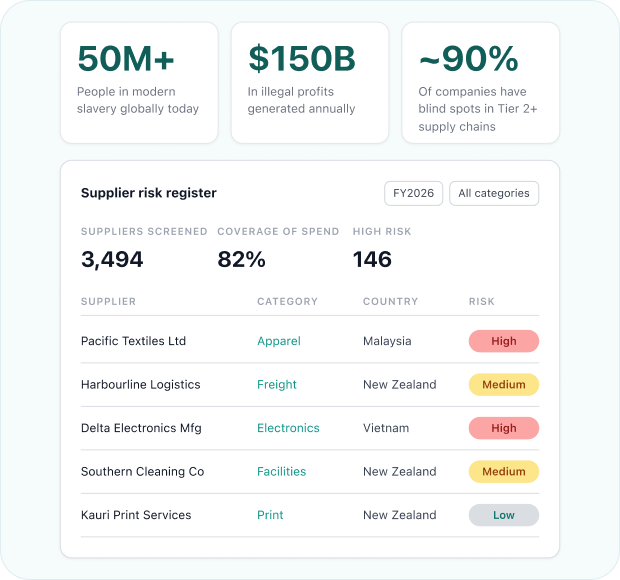Click the Apparel category link
This screenshot has width=620, height=580.
tap(279, 341)
